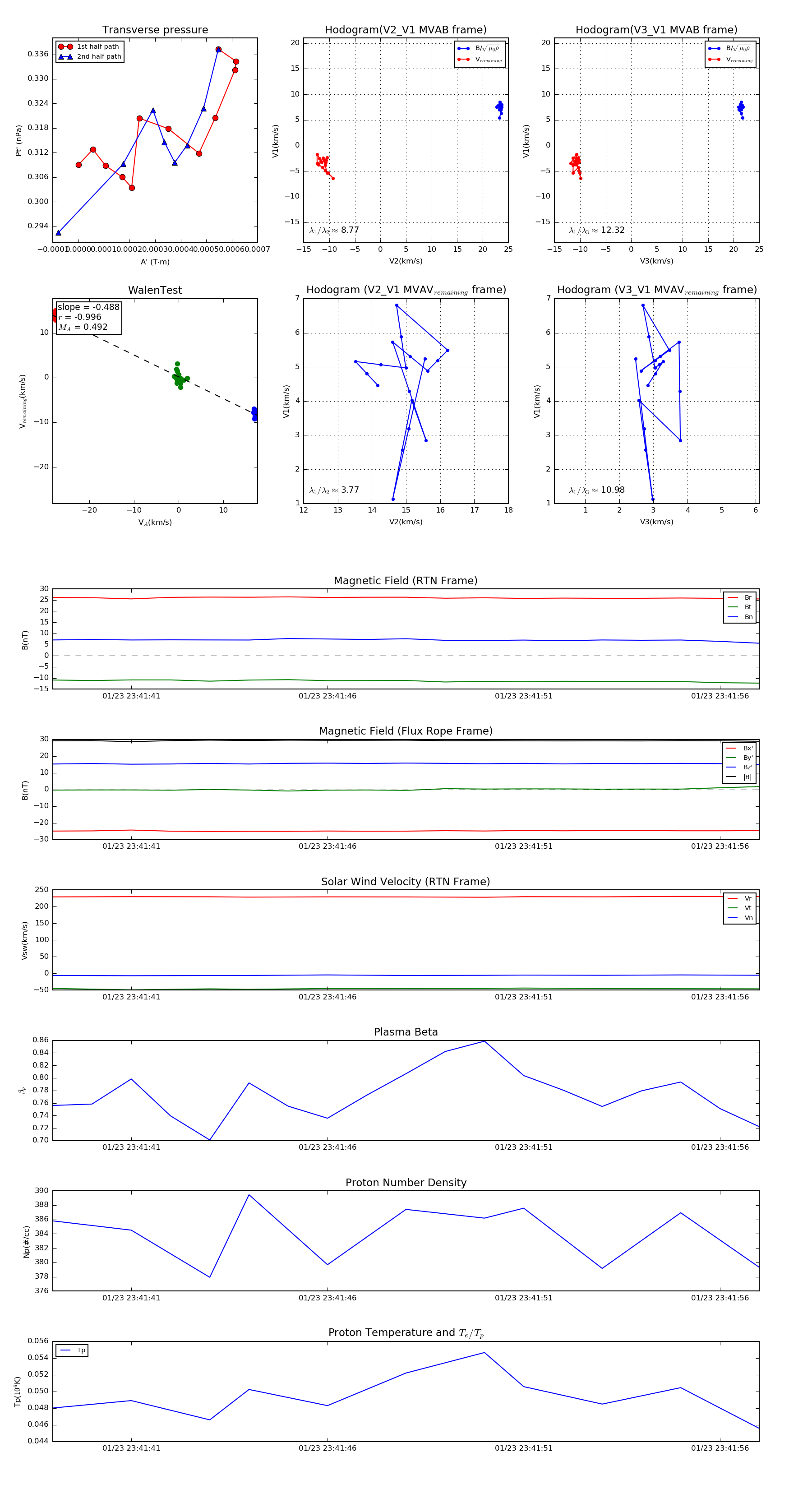The width and height of the screenshot is (812, 1489).
Task: Click the "Pt' (nPa)" axis label
Action: (18, 140)
